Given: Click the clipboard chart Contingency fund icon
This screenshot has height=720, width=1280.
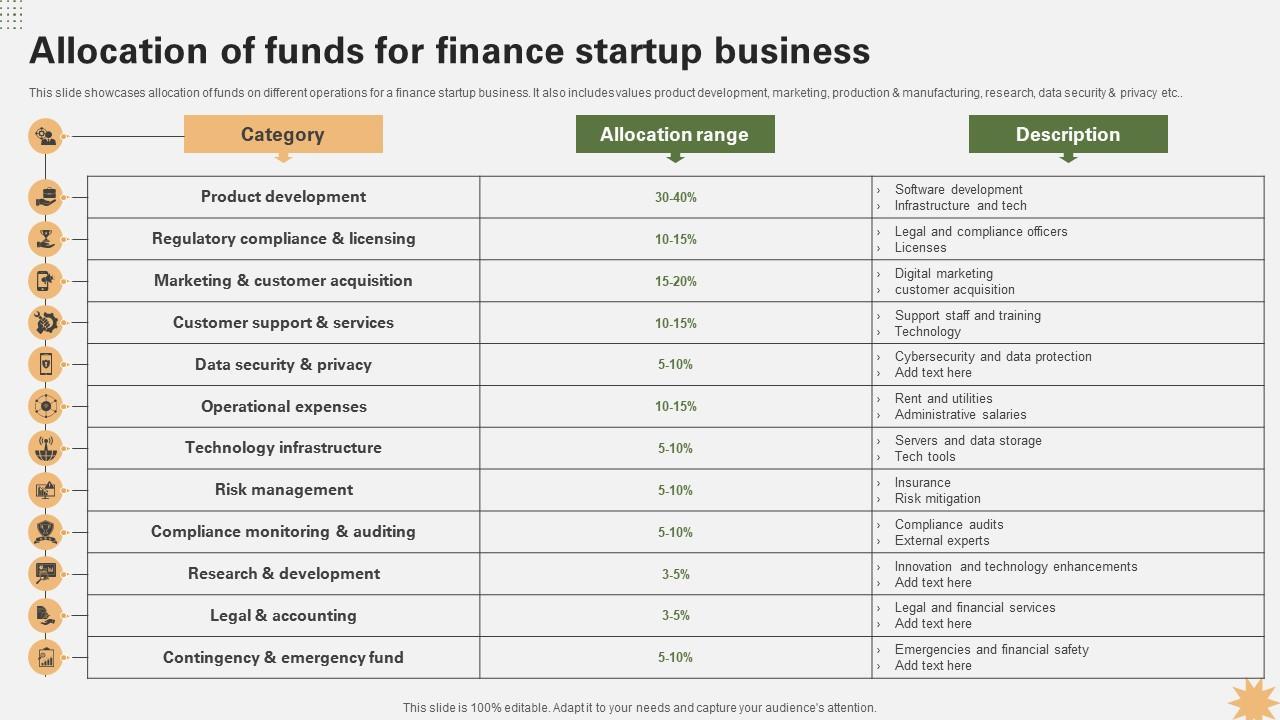Looking at the screenshot, I should pos(46,657).
